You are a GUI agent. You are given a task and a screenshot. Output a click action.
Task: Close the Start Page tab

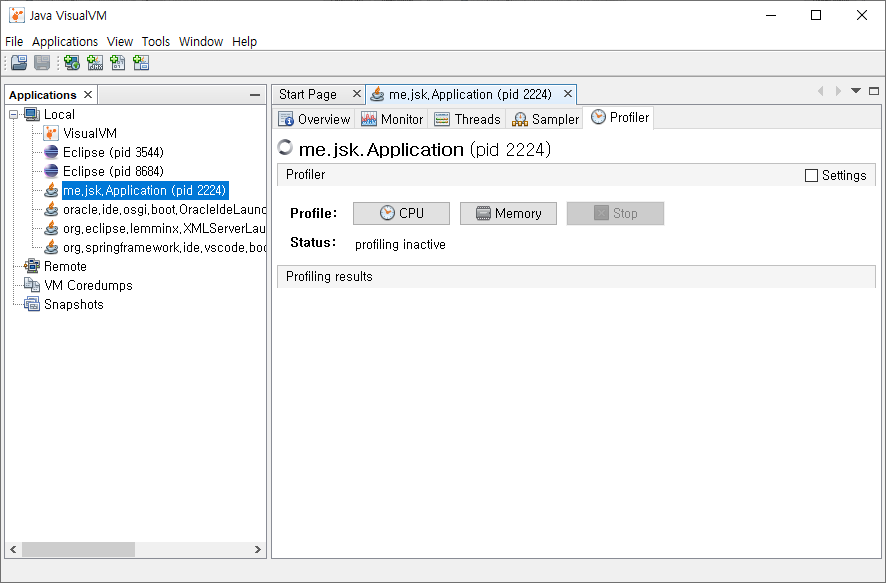coord(357,94)
